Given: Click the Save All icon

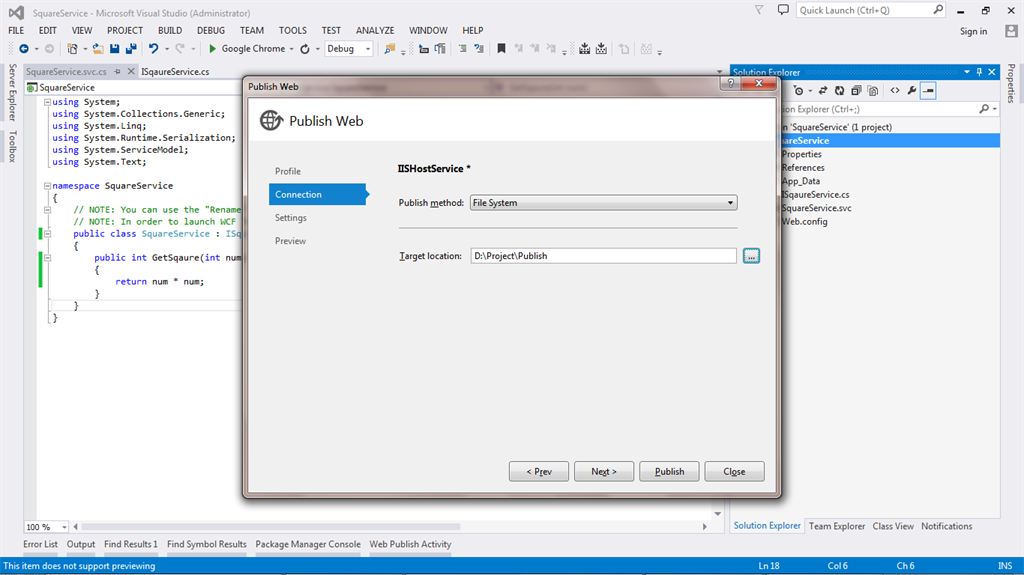Looking at the screenshot, I should click(131, 49).
